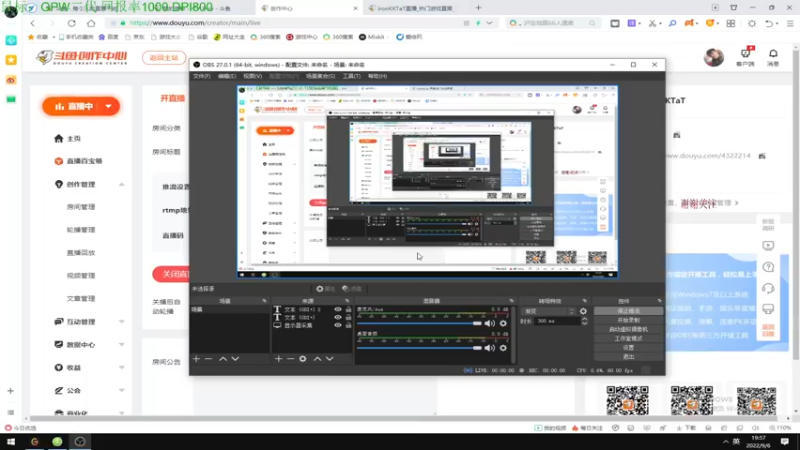Open OBS 帮助(H) menu
This screenshot has height=450, width=800.
377,76
